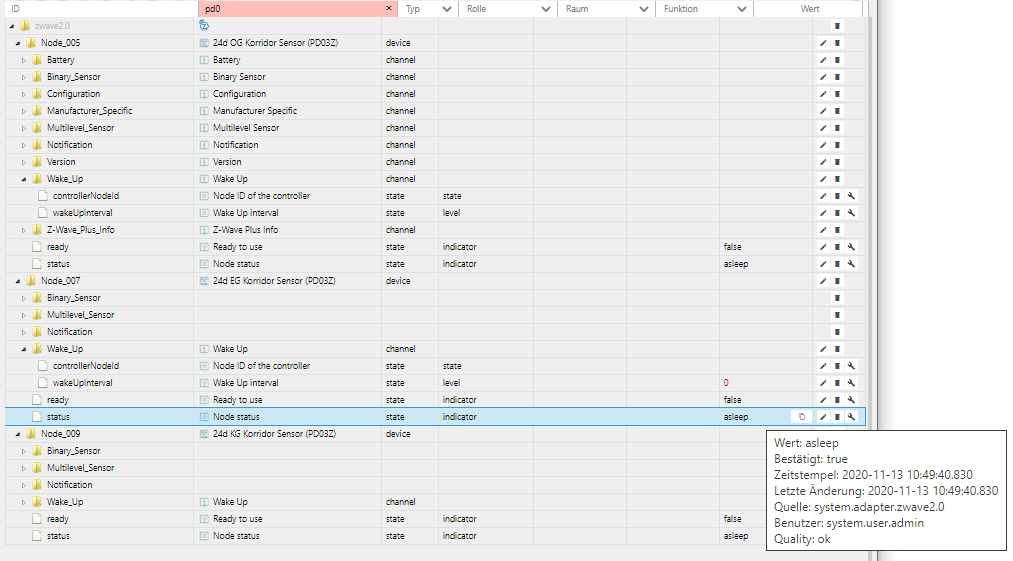
Task: Delete Notification folder under Node_007
Action: pyautogui.click(x=837, y=332)
